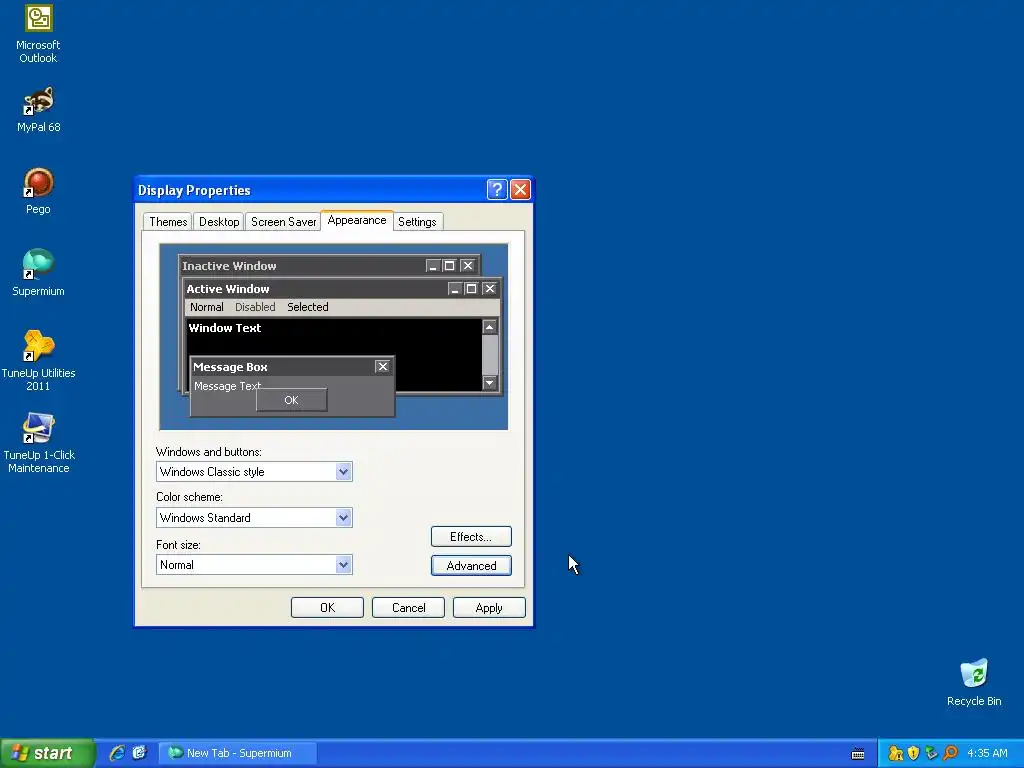Close the Display Properties dialog
This screenshot has width=1024, height=768.
coord(520,189)
